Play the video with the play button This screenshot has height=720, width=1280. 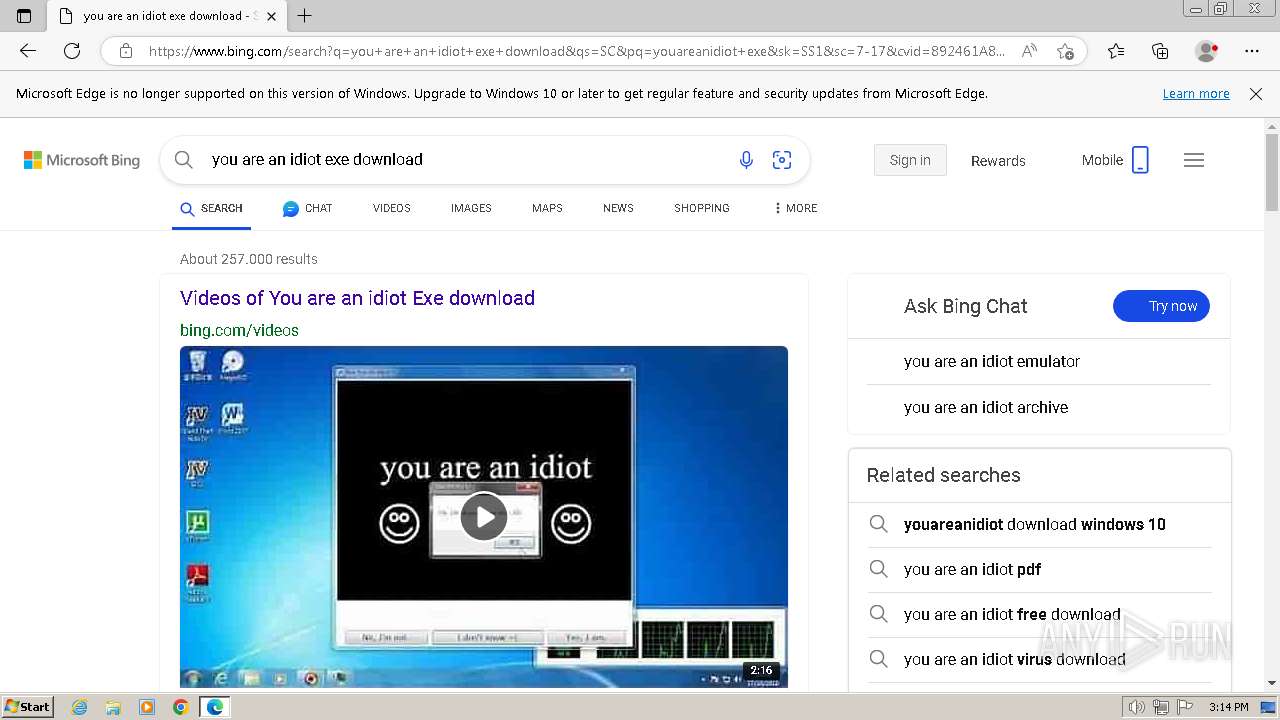point(484,517)
